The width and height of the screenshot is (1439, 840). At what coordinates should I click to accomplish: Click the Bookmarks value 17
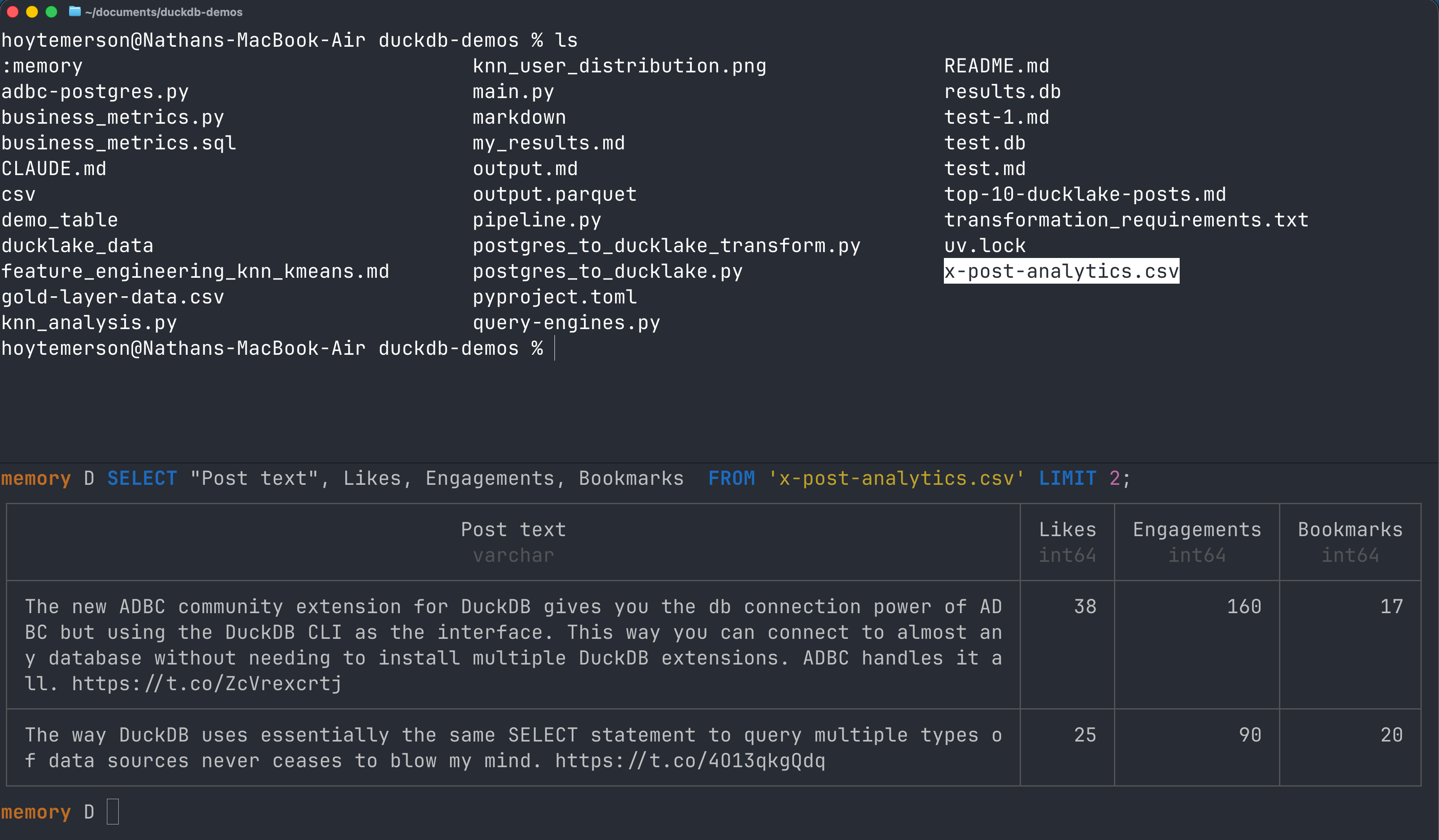1391,606
